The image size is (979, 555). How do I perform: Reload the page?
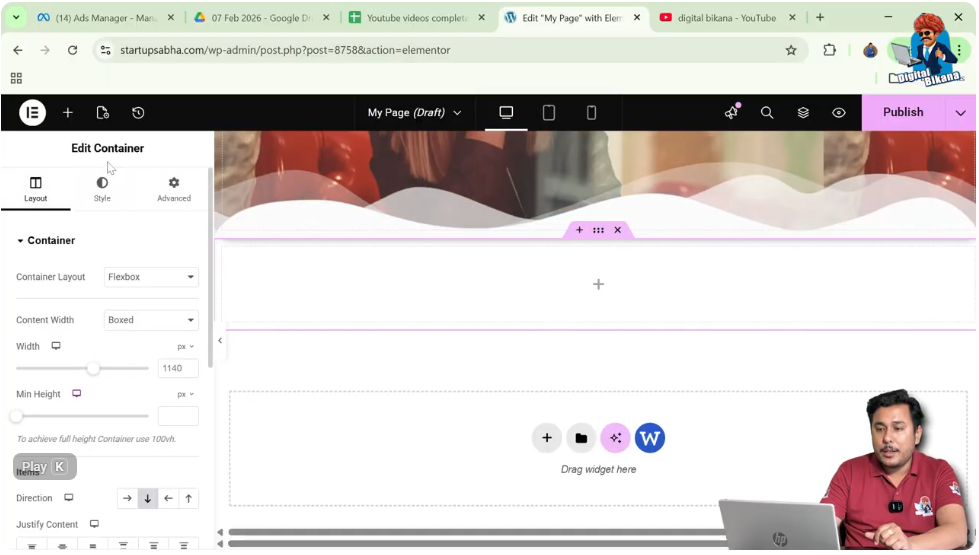point(72,50)
